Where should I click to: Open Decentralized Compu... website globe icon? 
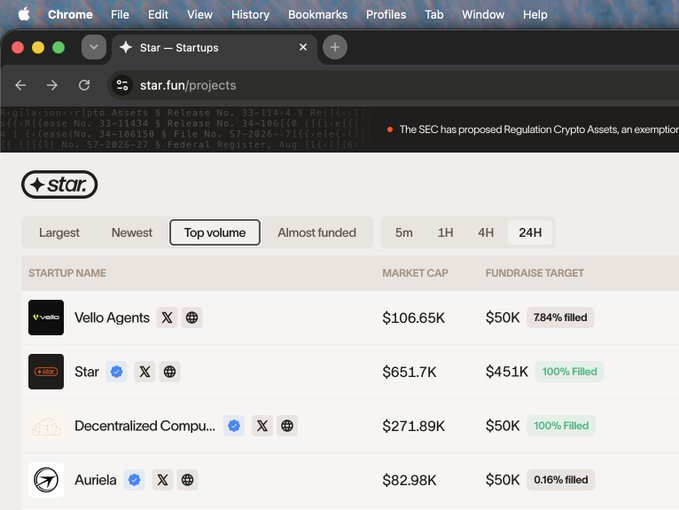287,426
